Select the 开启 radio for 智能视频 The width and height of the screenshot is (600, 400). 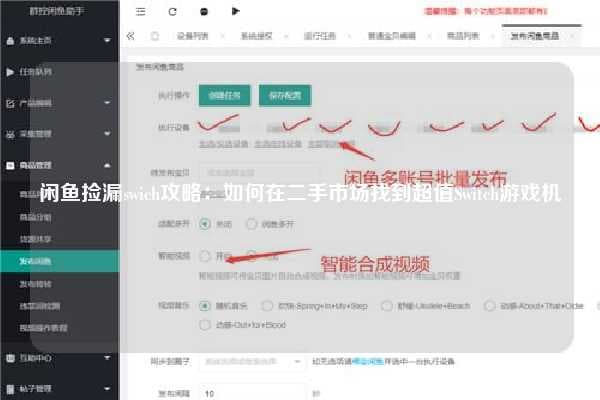click(205, 256)
